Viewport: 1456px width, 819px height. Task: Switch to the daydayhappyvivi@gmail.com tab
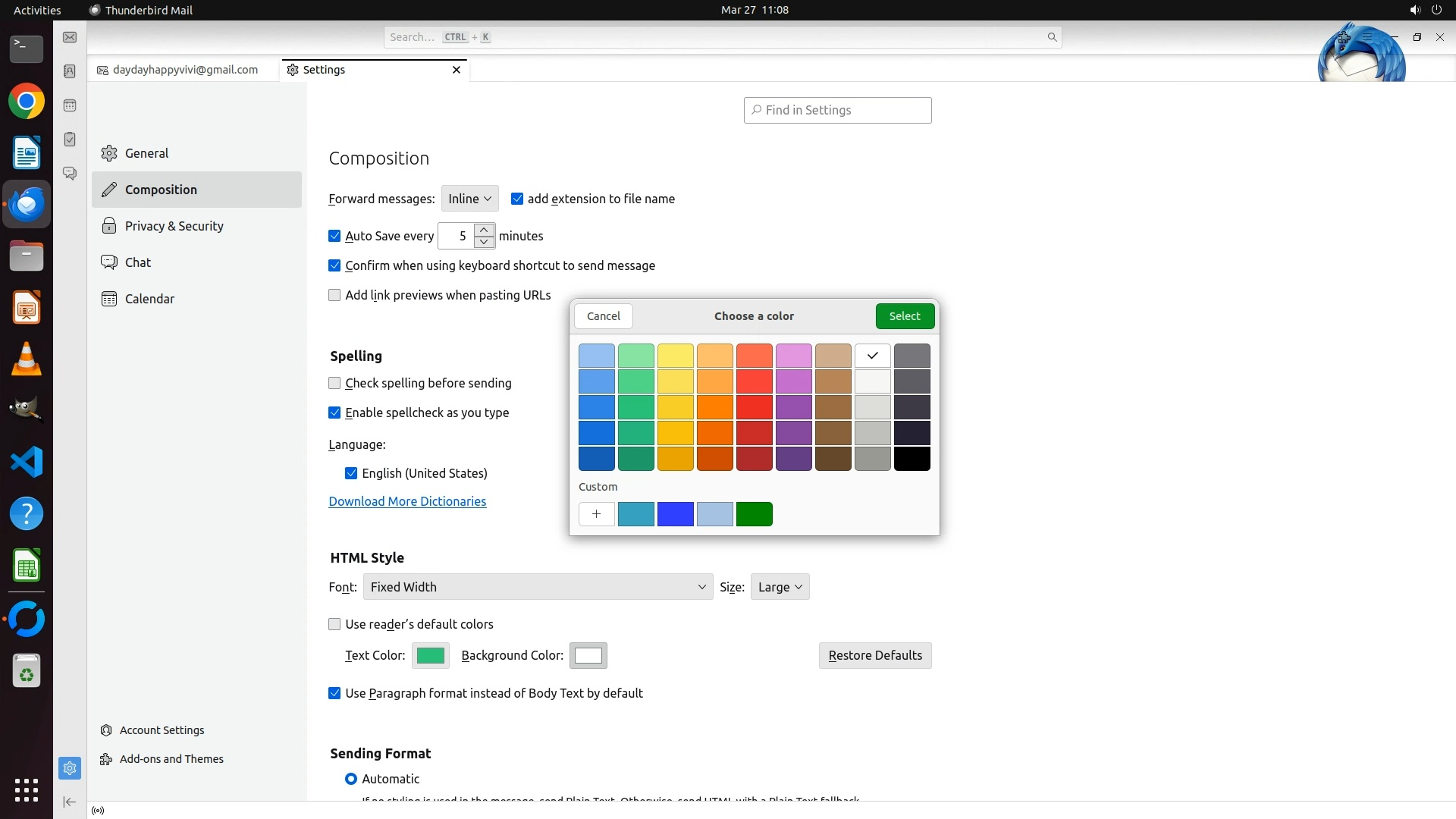184,70
